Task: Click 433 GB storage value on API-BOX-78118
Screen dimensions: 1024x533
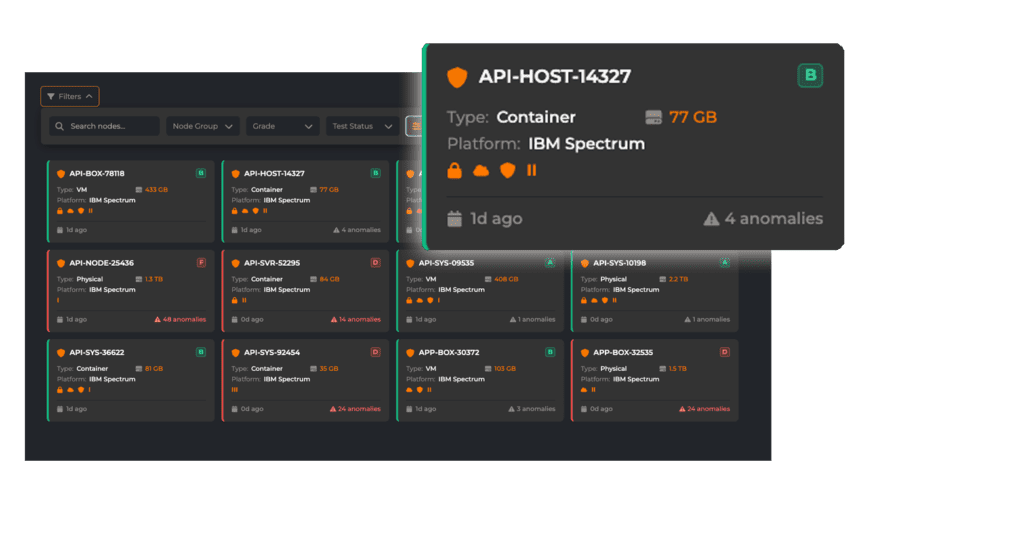Action: (x=156, y=189)
